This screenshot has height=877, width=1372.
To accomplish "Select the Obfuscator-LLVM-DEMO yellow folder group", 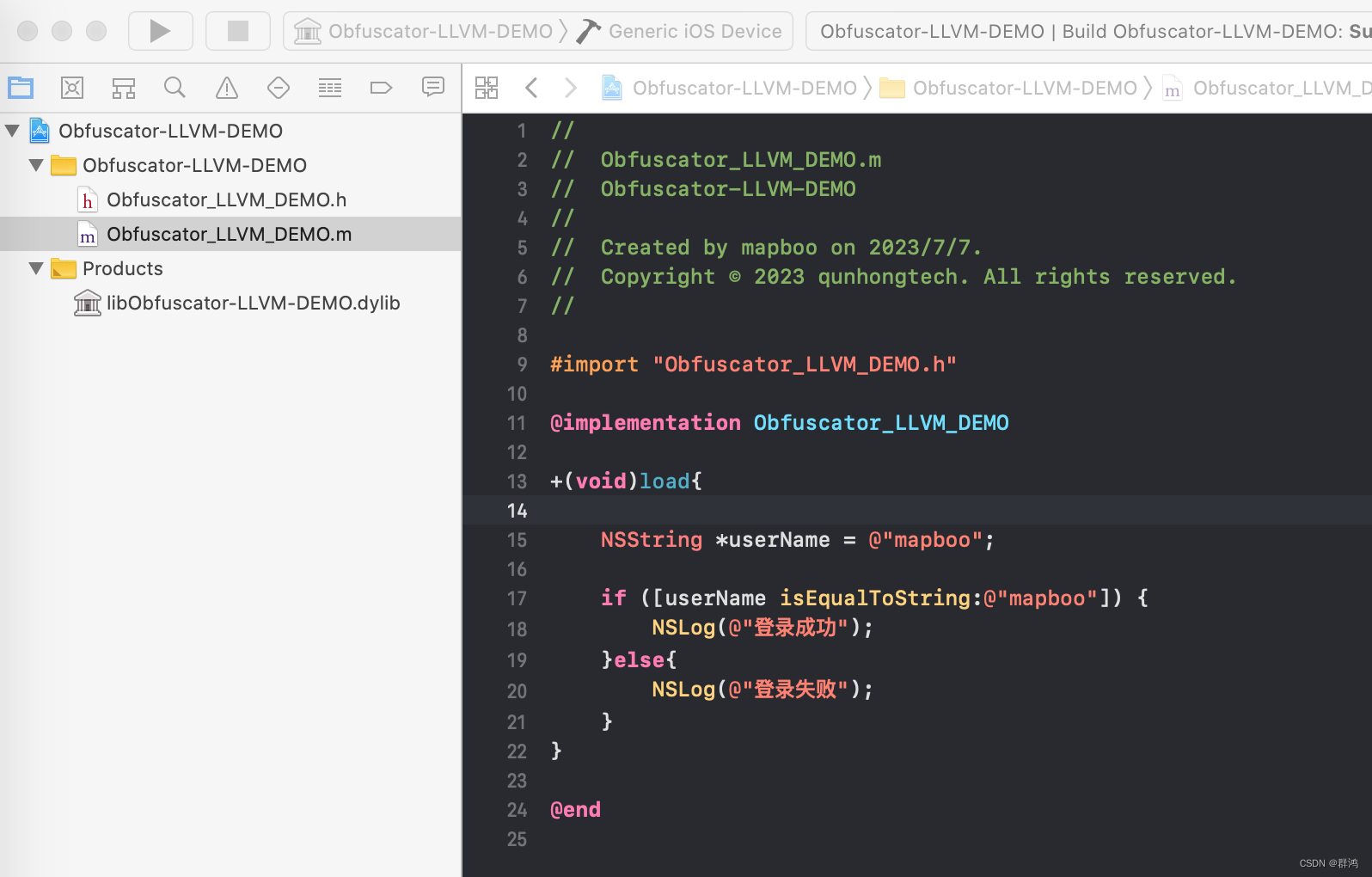I will (x=195, y=165).
